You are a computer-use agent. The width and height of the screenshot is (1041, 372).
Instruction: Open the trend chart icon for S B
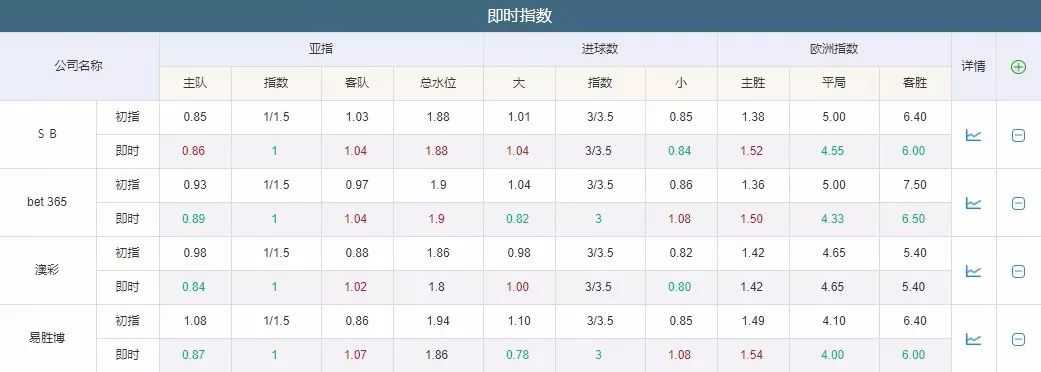pos(973,136)
